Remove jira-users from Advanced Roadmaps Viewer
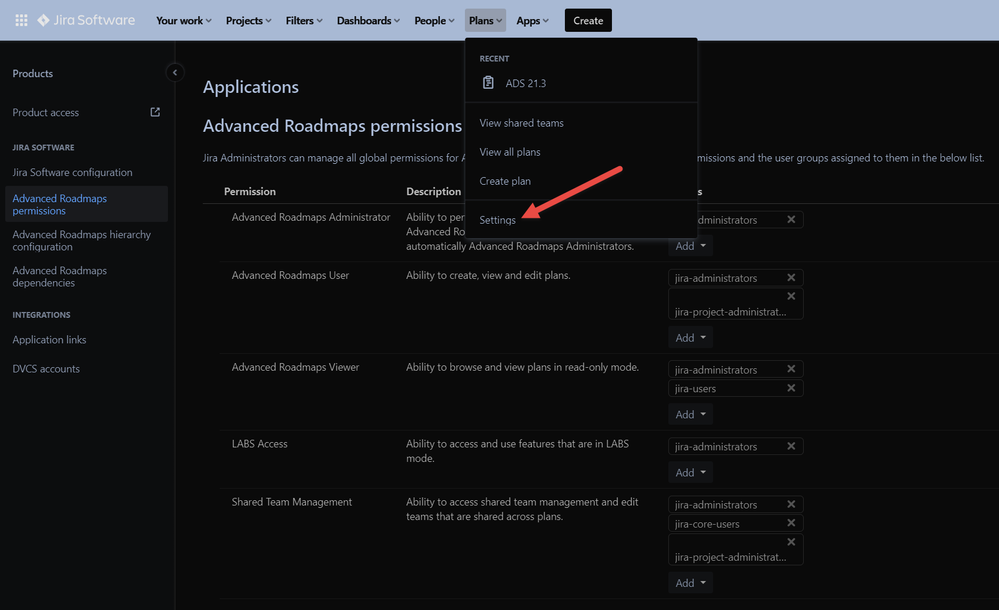This screenshot has width=999, height=610. 791,388
